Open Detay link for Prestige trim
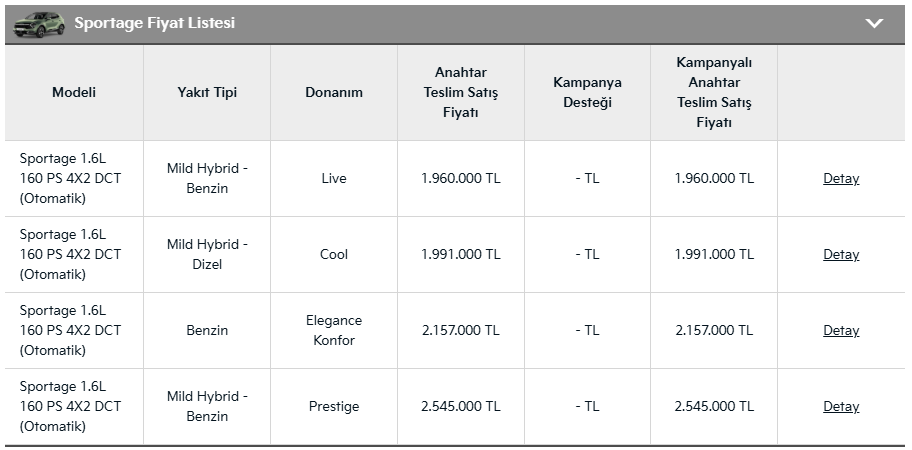This screenshot has width=912, height=450. 841,407
